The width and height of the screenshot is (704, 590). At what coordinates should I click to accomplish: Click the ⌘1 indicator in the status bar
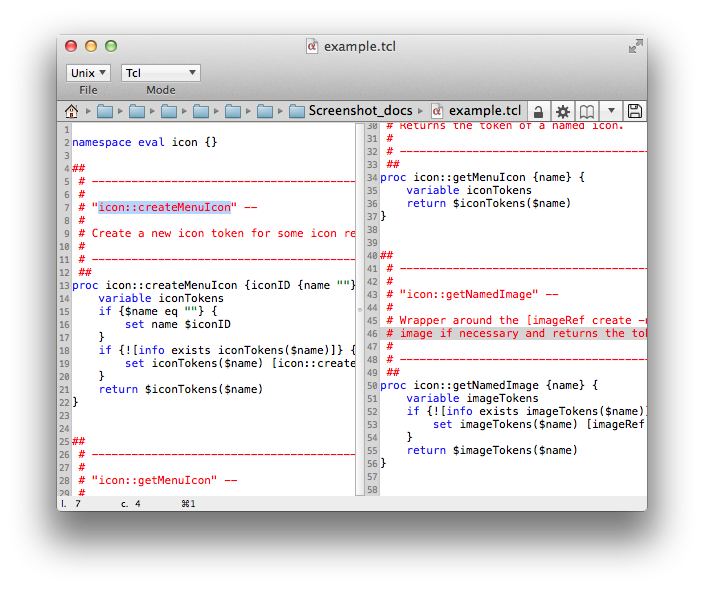click(x=188, y=504)
